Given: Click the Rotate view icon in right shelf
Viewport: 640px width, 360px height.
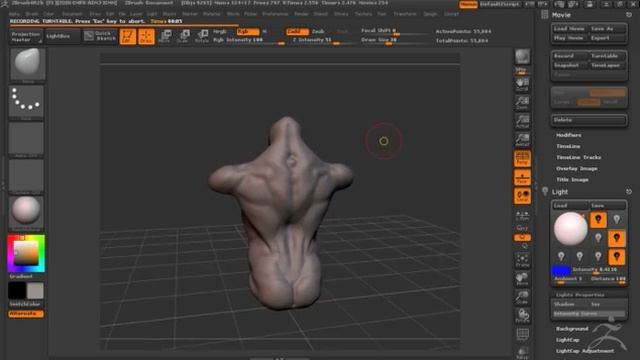Looking at the screenshot, I should pyautogui.click(x=522, y=316).
